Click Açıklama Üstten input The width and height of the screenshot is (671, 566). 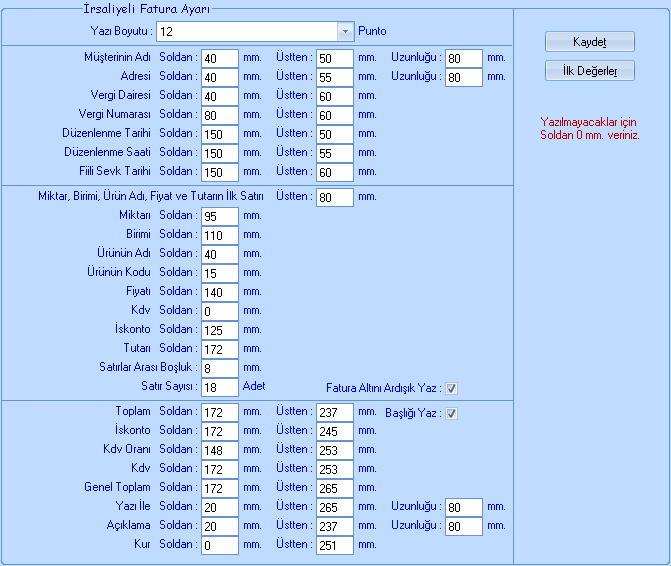point(335,527)
